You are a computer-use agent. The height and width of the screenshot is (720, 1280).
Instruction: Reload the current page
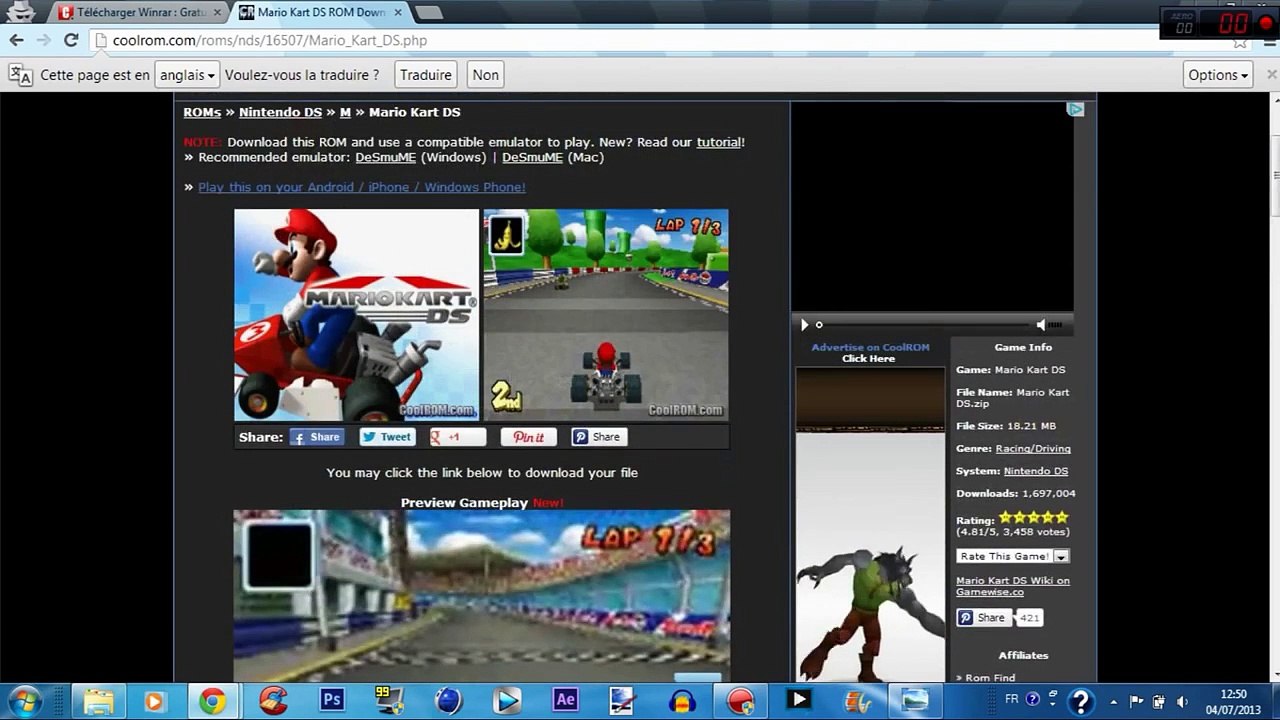tap(71, 40)
